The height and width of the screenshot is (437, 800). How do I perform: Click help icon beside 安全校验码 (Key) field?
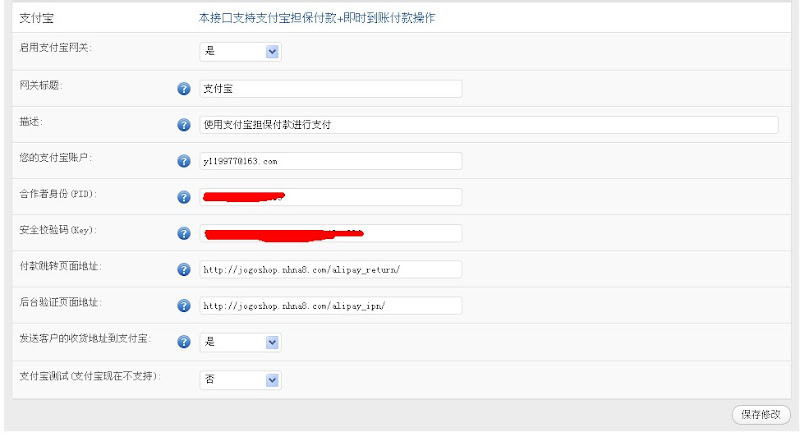184,234
